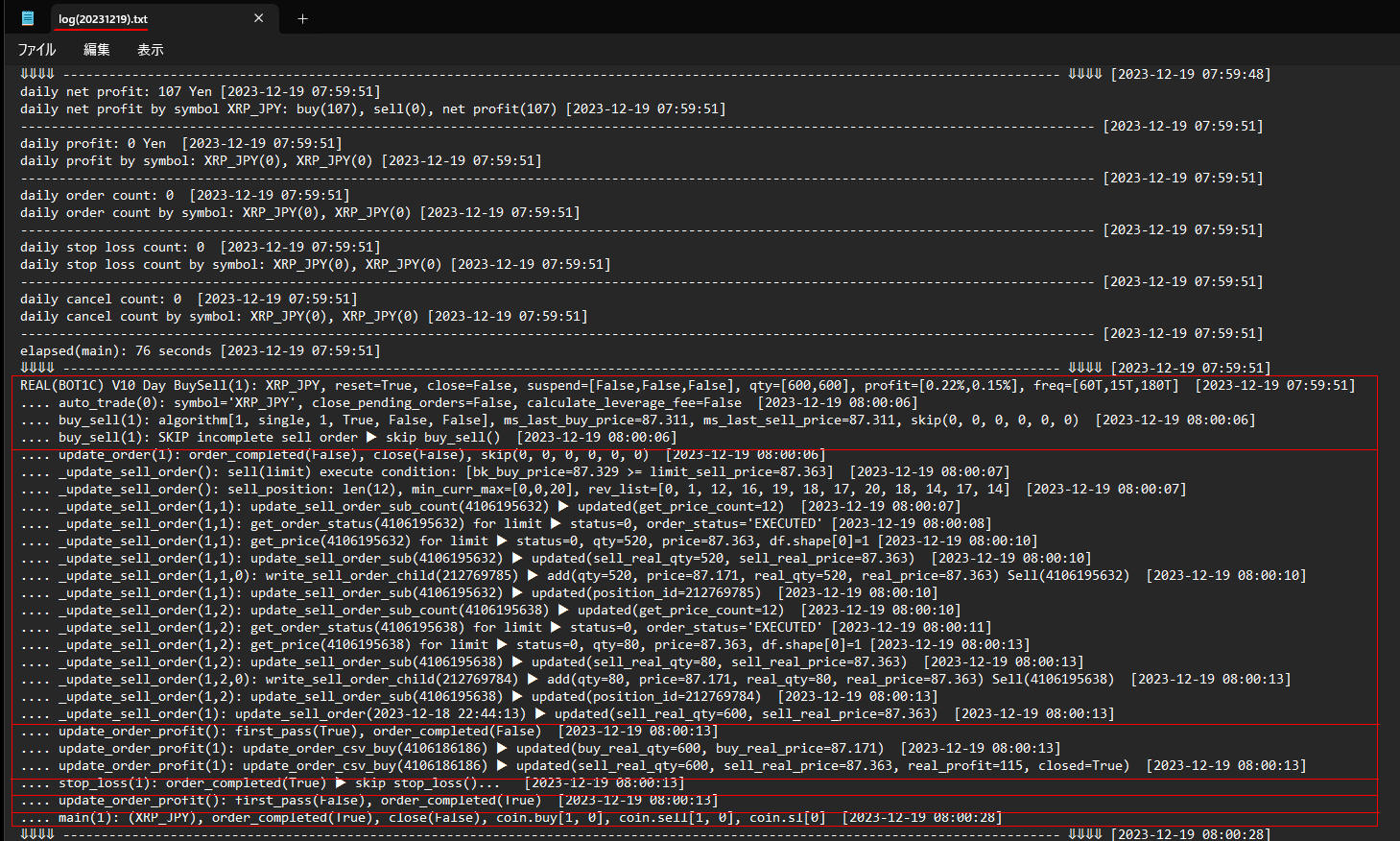Click the line containing 'real_profit=115, closed=True'
The image size is (1400, 841).
tap(663, 765)
